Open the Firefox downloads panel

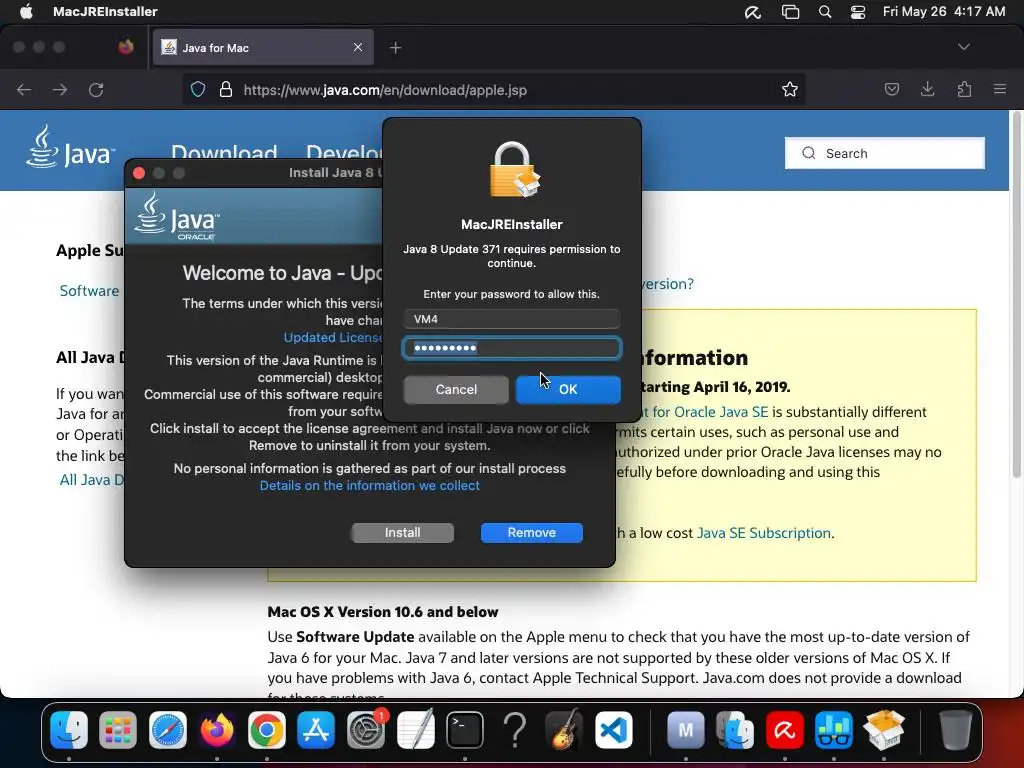(927, 89)
